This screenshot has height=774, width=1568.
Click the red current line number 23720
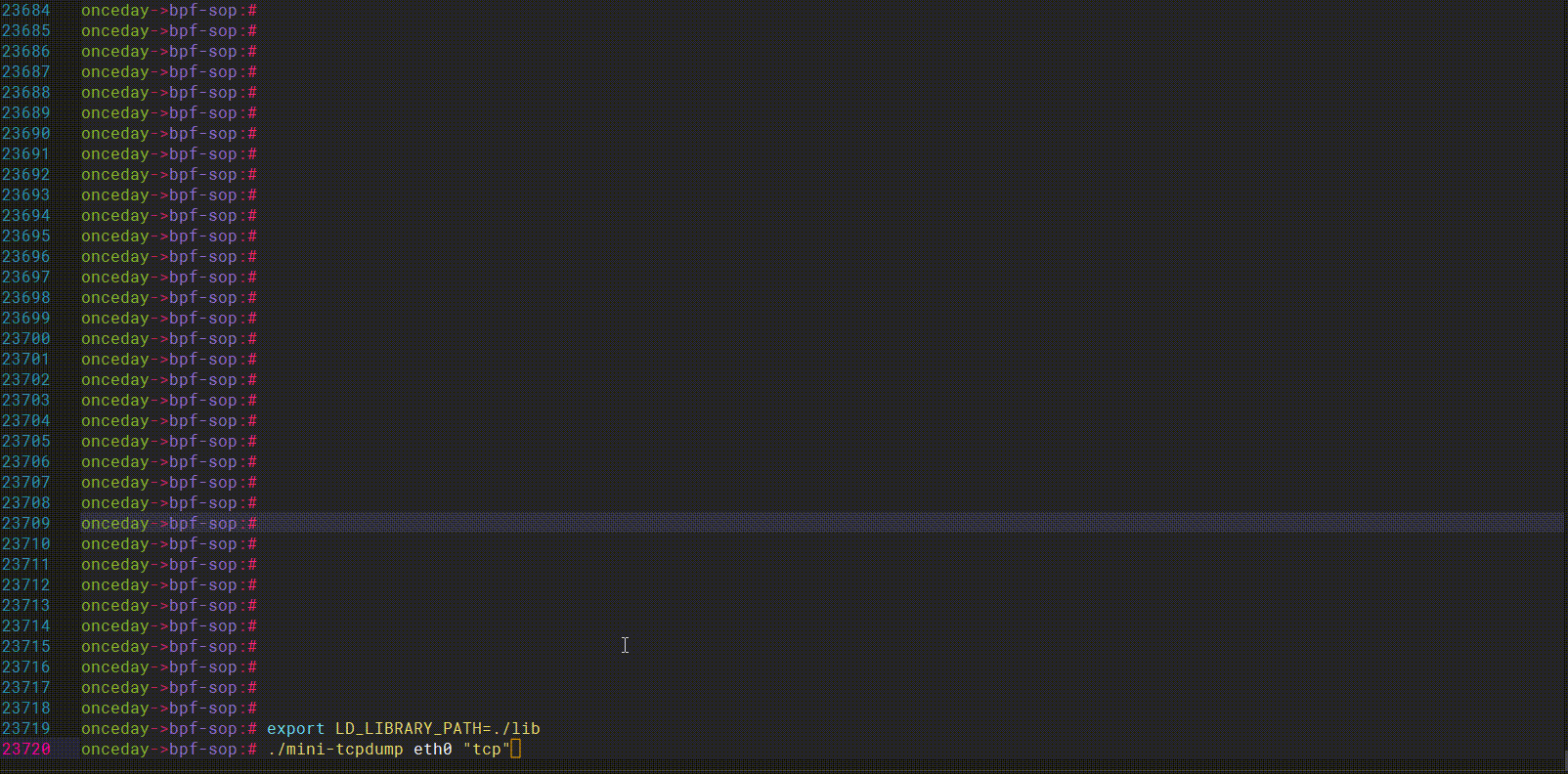[x=26, y=750]
